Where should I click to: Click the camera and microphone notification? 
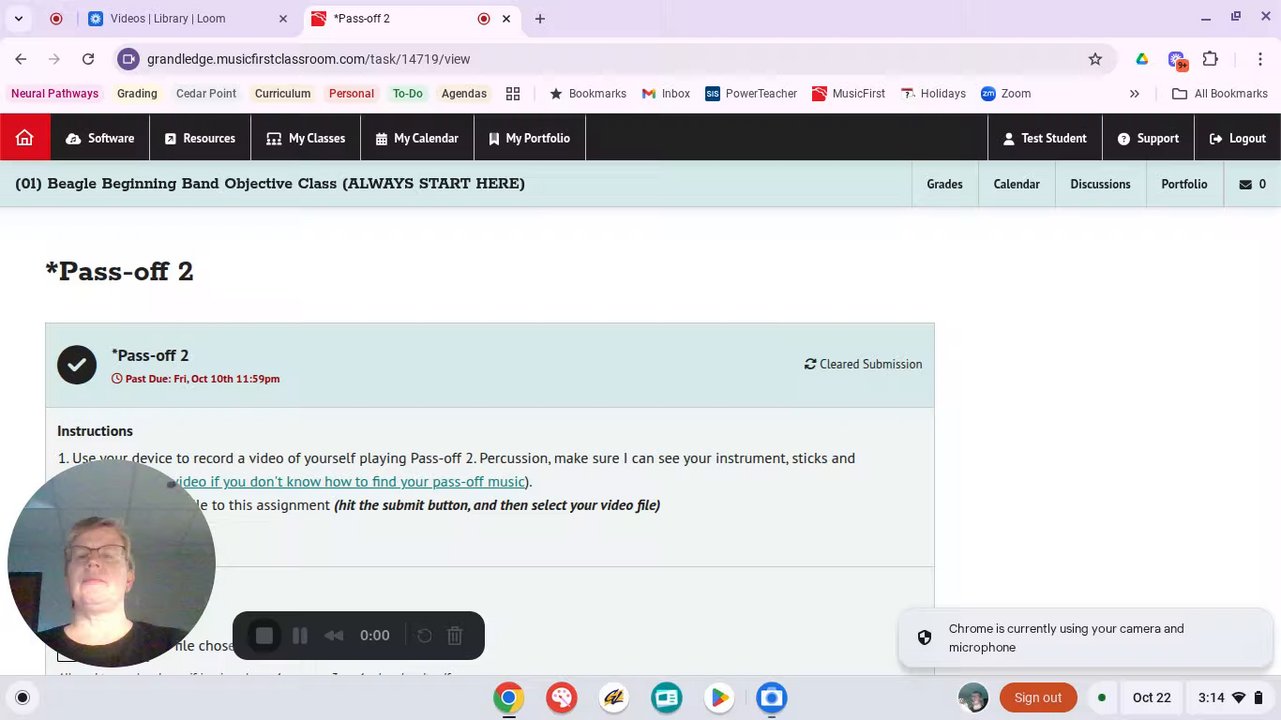(1086, 638)
